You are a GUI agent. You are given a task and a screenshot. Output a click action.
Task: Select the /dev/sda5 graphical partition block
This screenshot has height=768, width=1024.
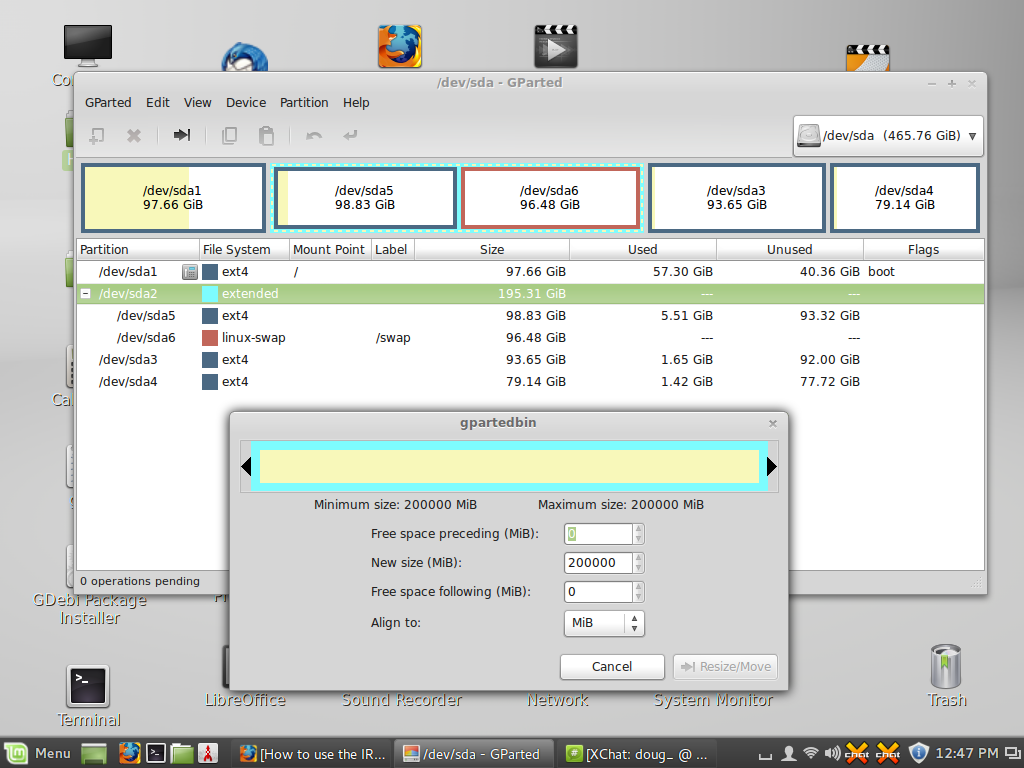(364, 198)
